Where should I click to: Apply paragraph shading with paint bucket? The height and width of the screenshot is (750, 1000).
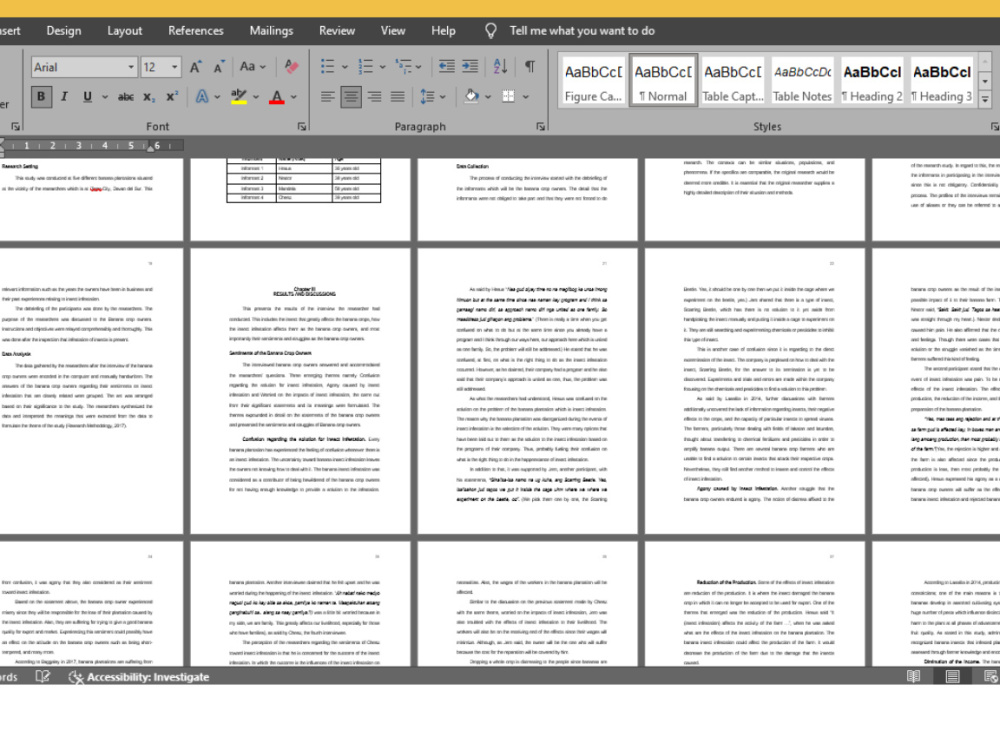click(x=471, y=97)
